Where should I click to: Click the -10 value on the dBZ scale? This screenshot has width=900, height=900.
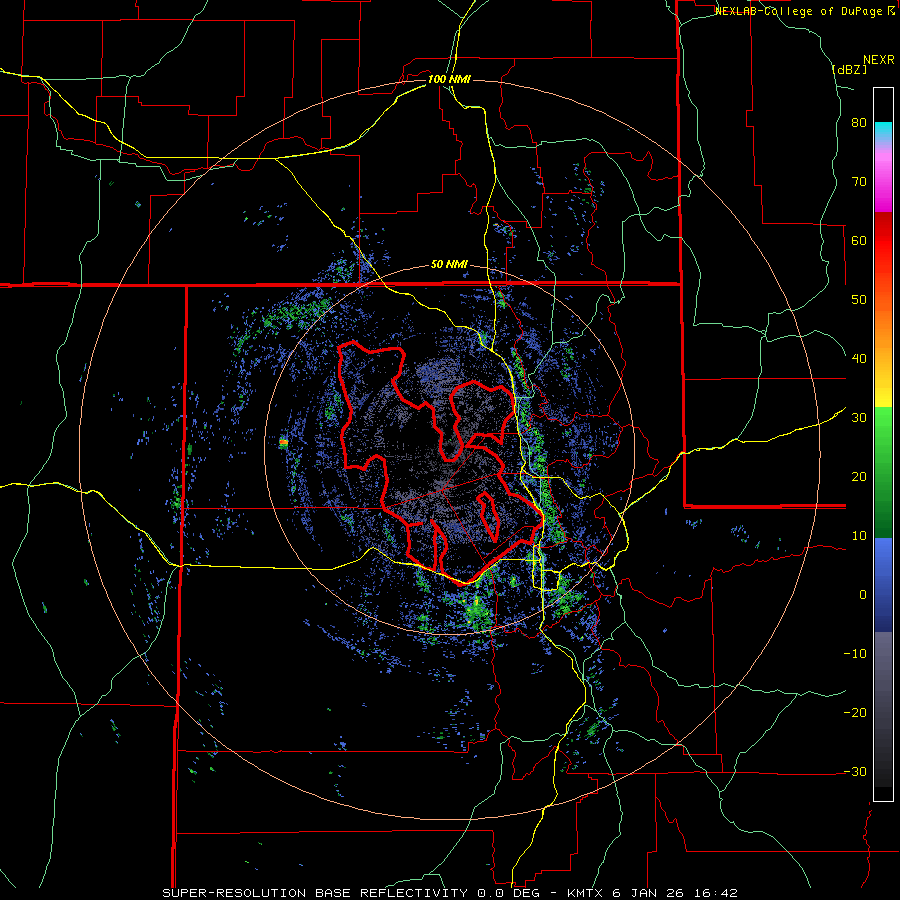pyautogui.click(x=855, y=654)
